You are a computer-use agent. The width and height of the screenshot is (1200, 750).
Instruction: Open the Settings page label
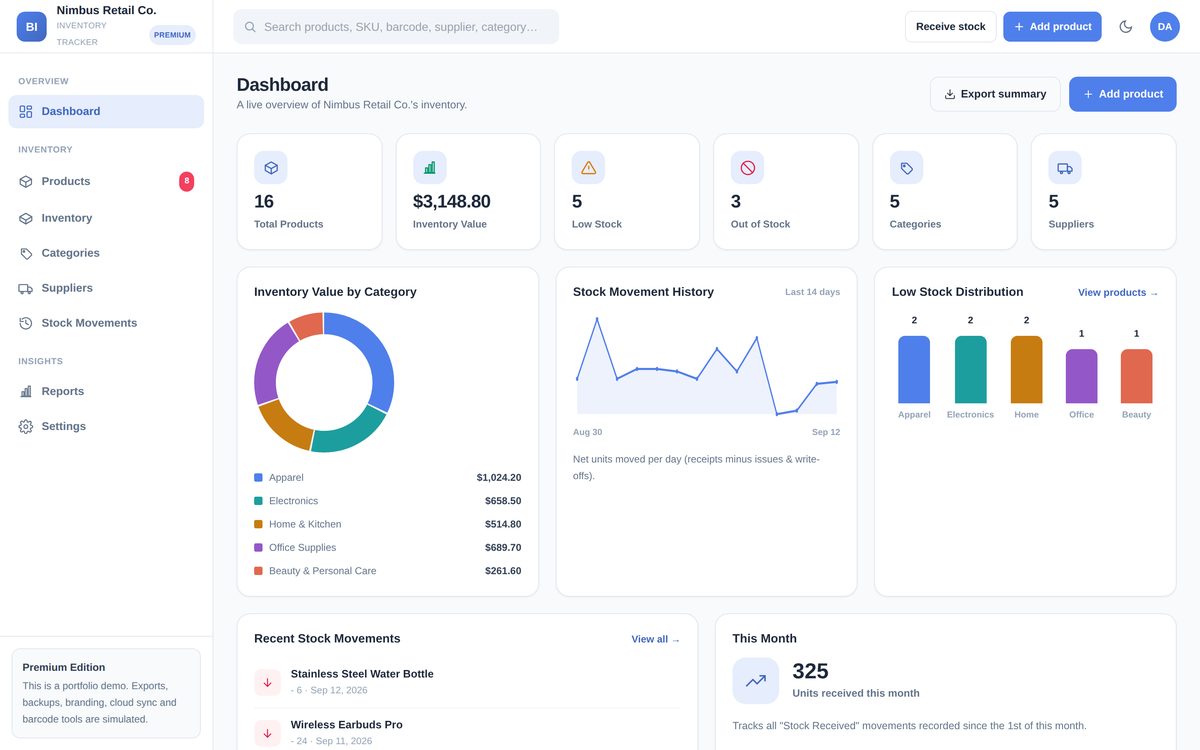(x=64, y=427)
